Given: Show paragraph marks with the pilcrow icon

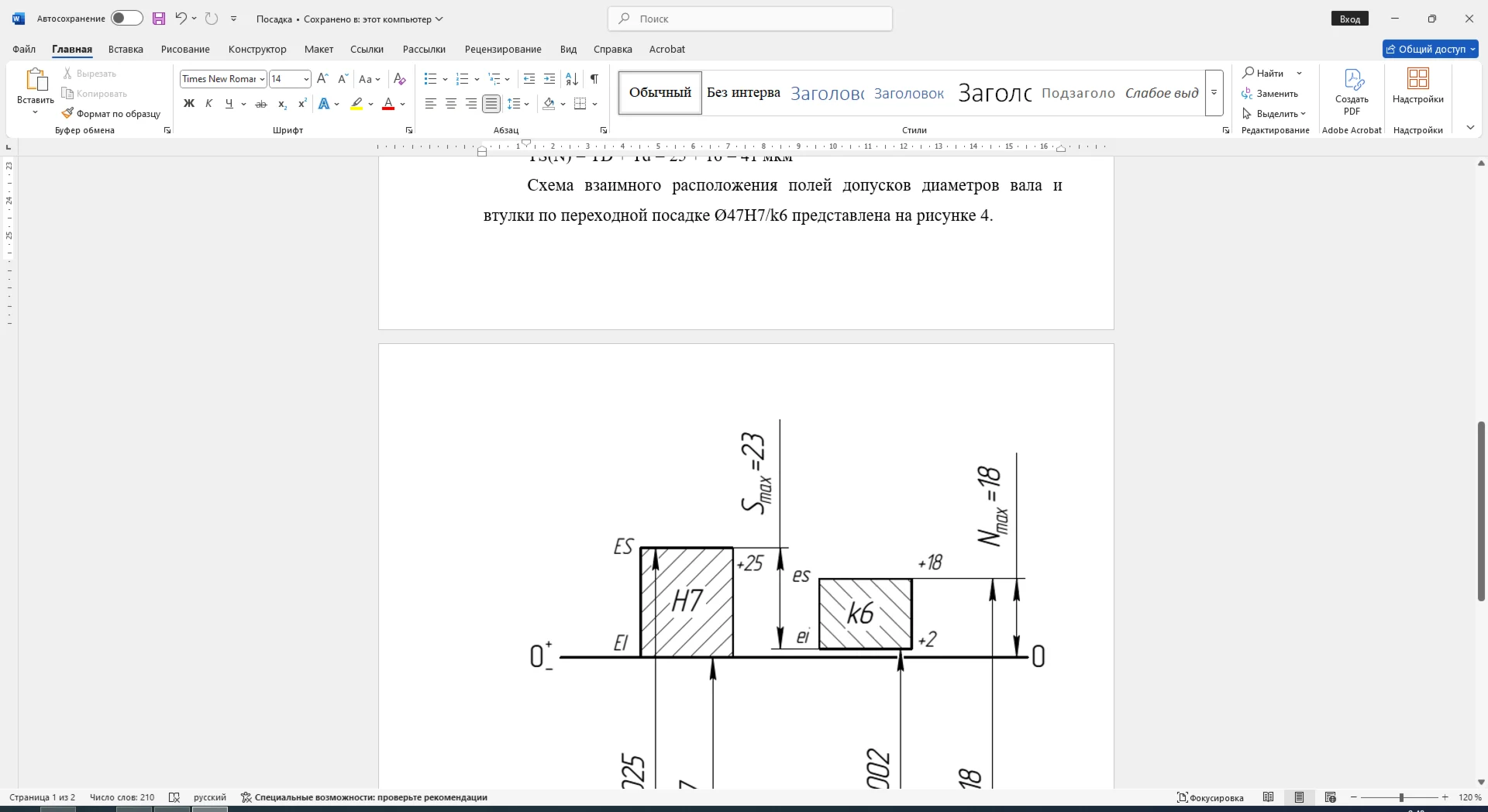Looking at the screenshot, I should pyautogui.click(x=594, y=79).
